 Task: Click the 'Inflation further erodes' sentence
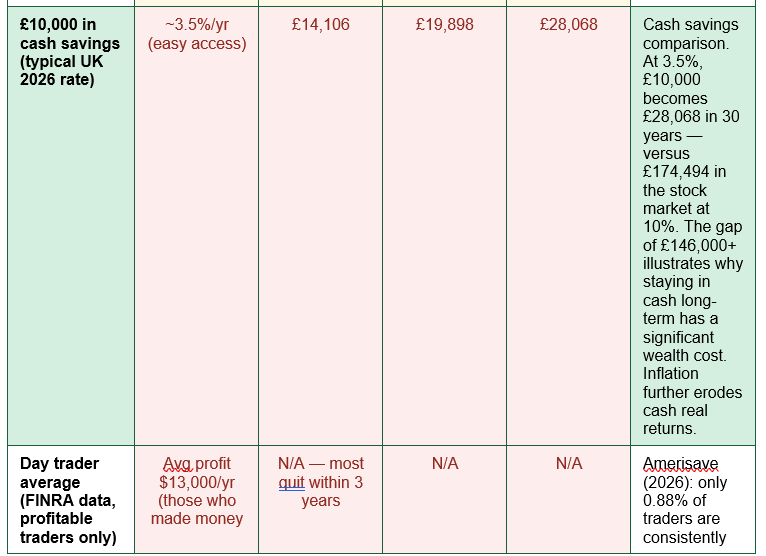[692, 383]
